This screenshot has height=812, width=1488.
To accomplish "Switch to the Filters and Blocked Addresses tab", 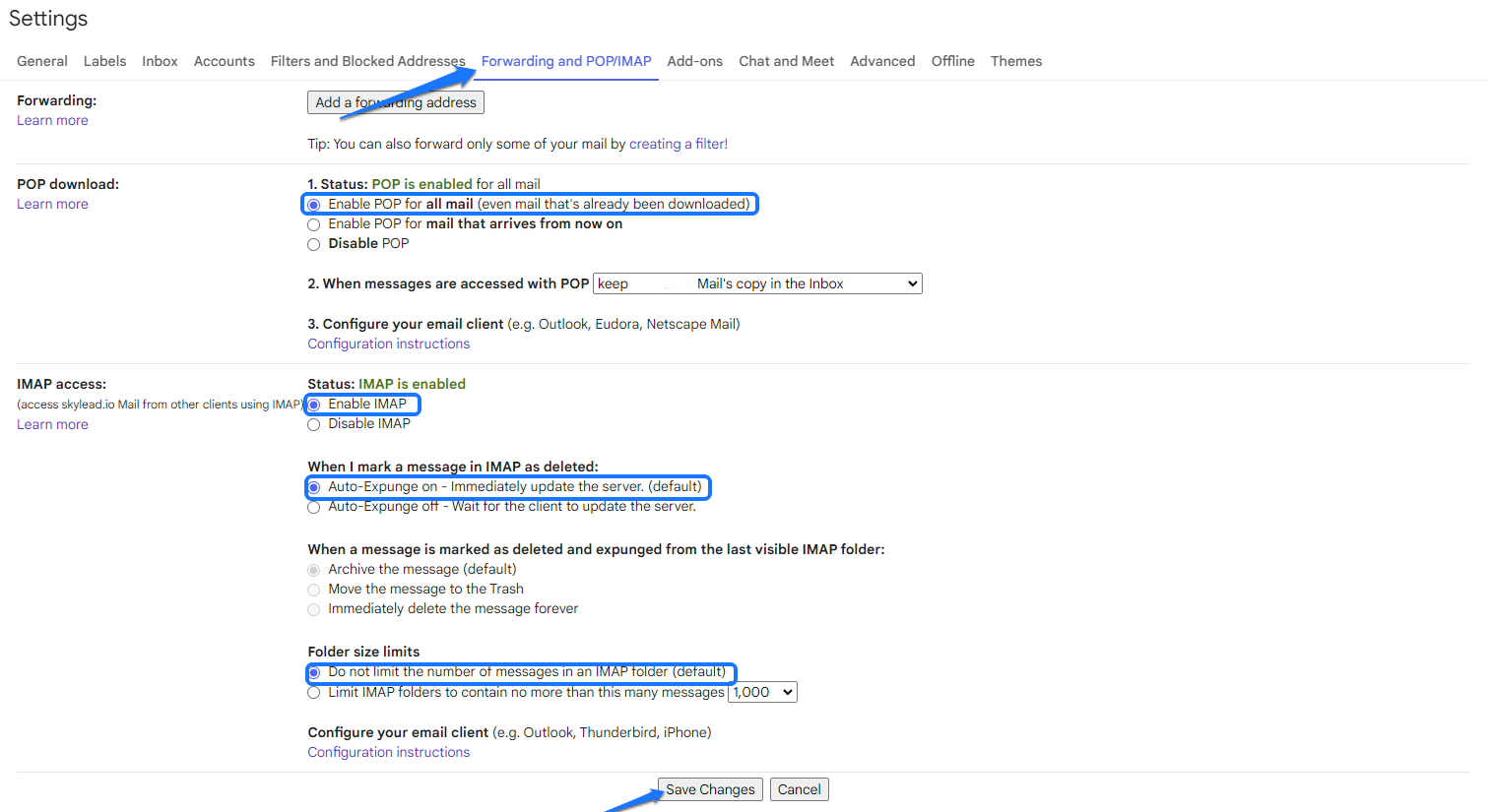I will tap(367, 61).
